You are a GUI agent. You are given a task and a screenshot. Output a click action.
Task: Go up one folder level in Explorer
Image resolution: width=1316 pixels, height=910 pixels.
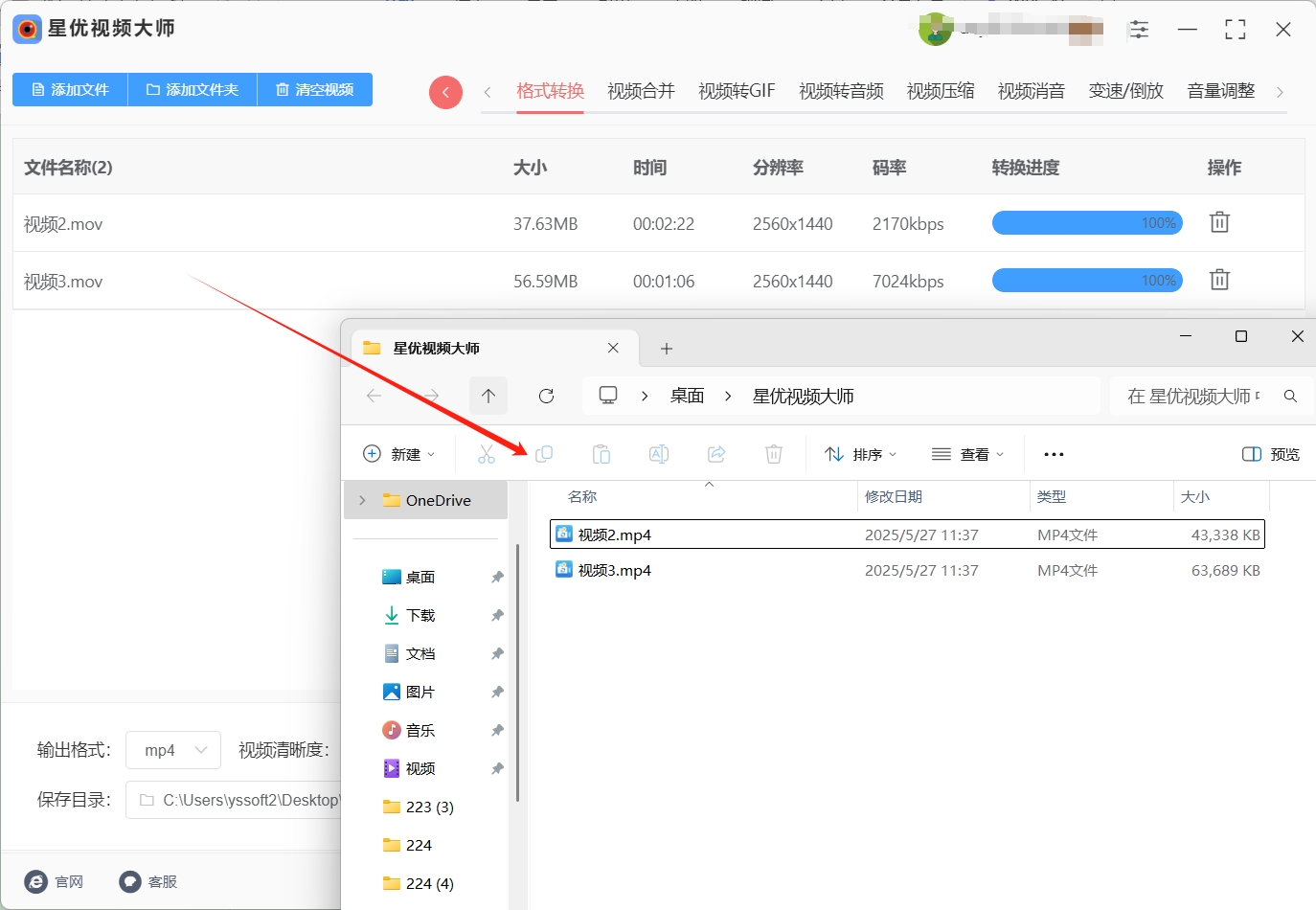point(488,396)
